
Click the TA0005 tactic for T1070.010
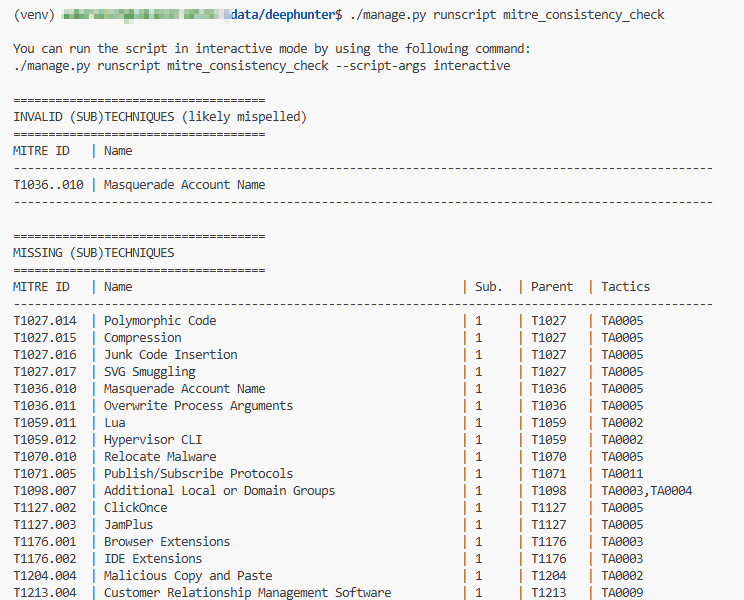click(622, 457)
